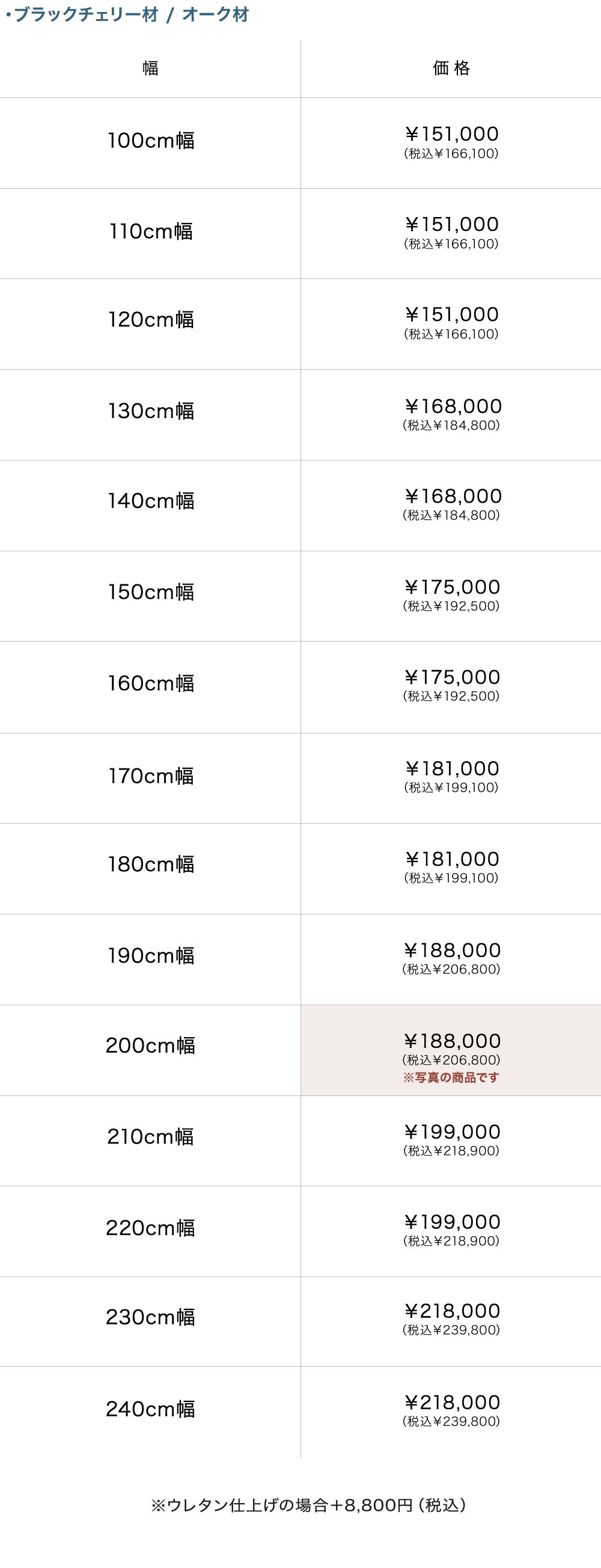Select the 170cm幅 row label
The height and width of the screenshot is (1568, 601).
[x=151, y=776]
